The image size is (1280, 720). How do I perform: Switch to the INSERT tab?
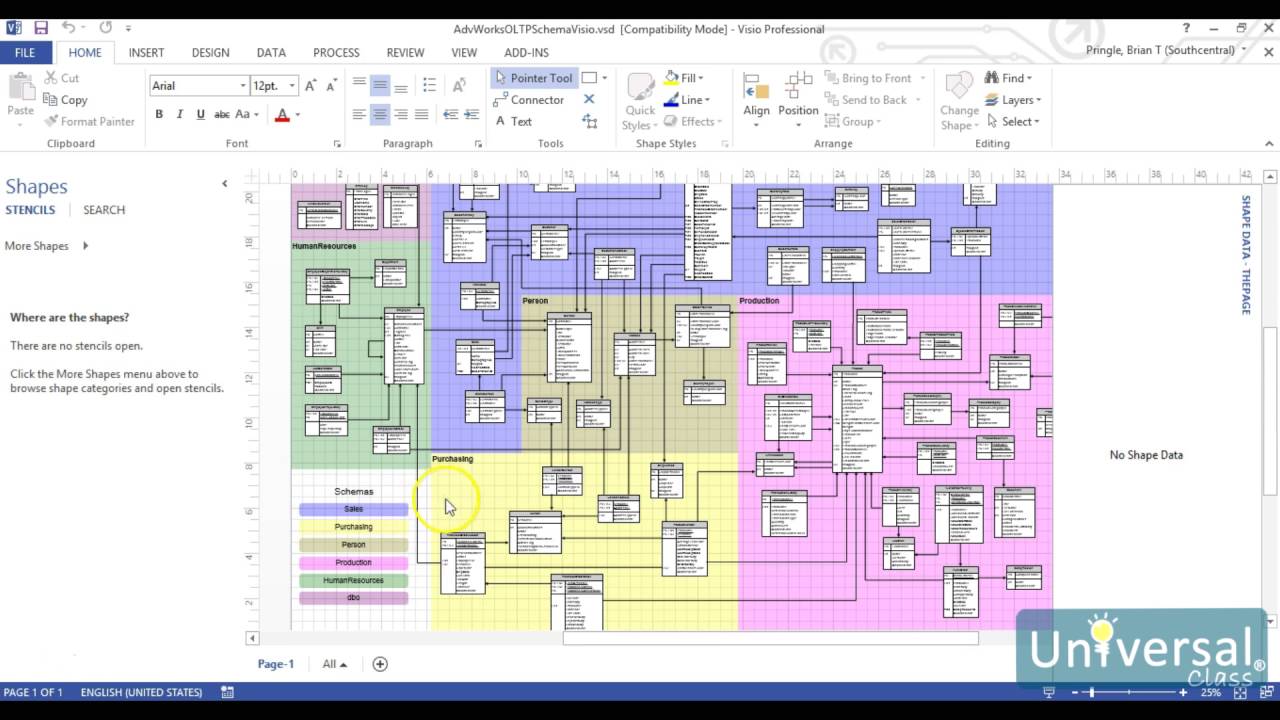pyautogui.click(x=146, y=53)
